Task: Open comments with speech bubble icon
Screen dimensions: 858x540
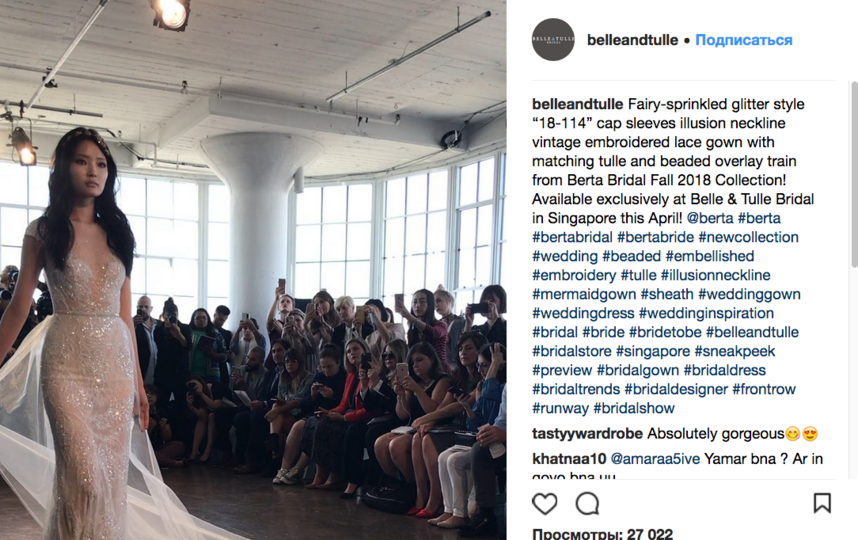Action: [587, 503]
